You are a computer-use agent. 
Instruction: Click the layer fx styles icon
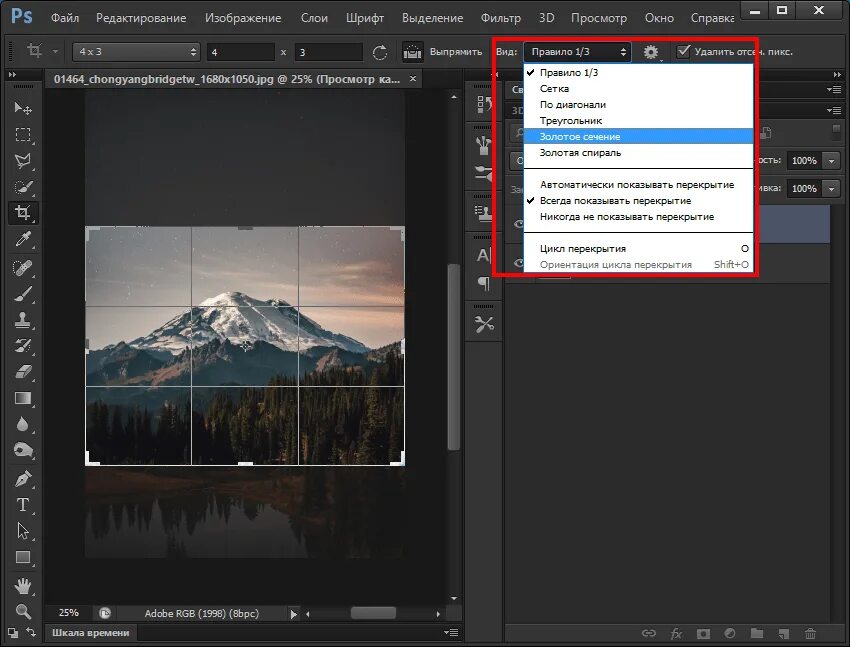[676, 633]
